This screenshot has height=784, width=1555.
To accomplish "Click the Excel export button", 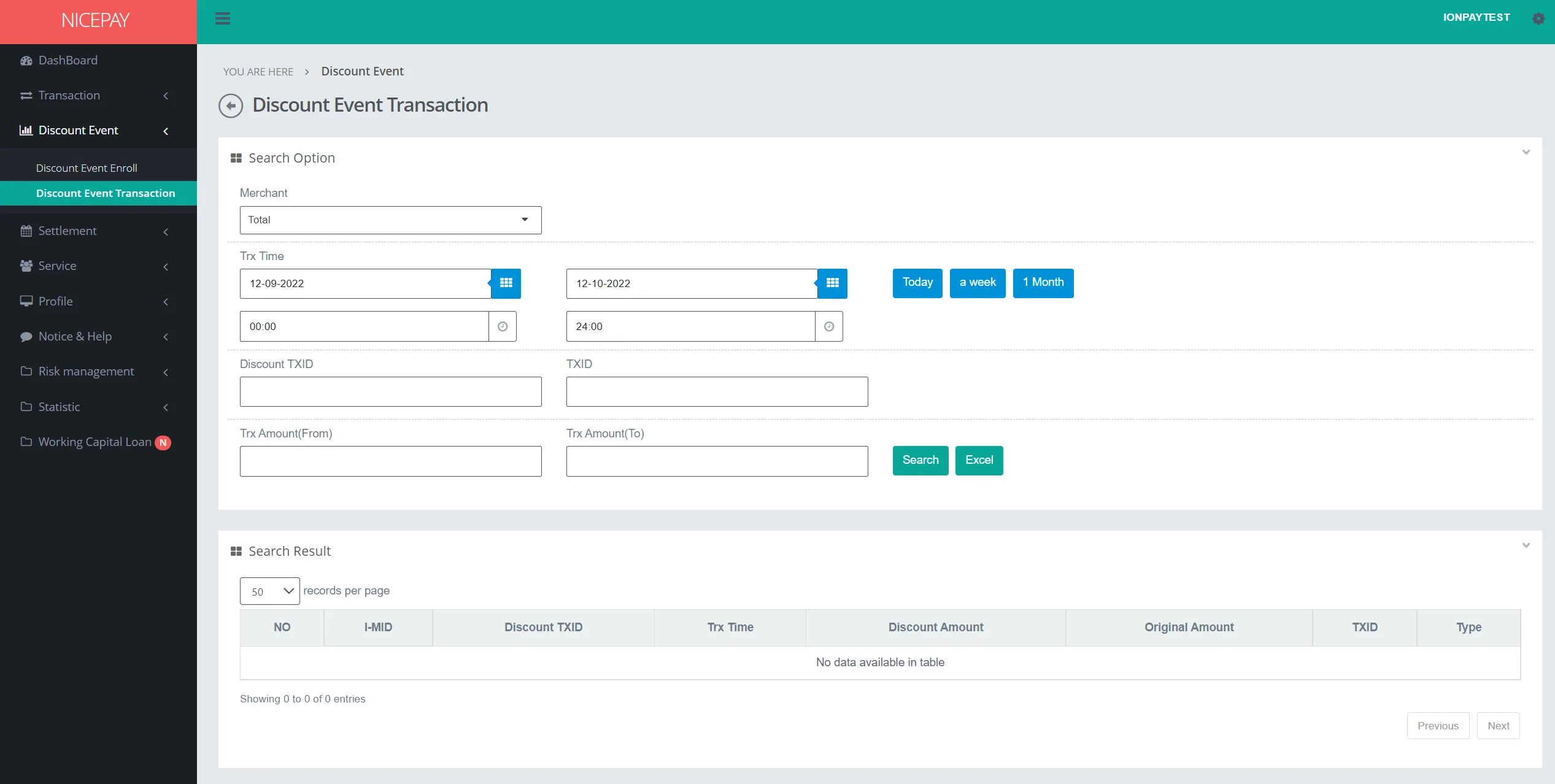I will click(979, 461).
